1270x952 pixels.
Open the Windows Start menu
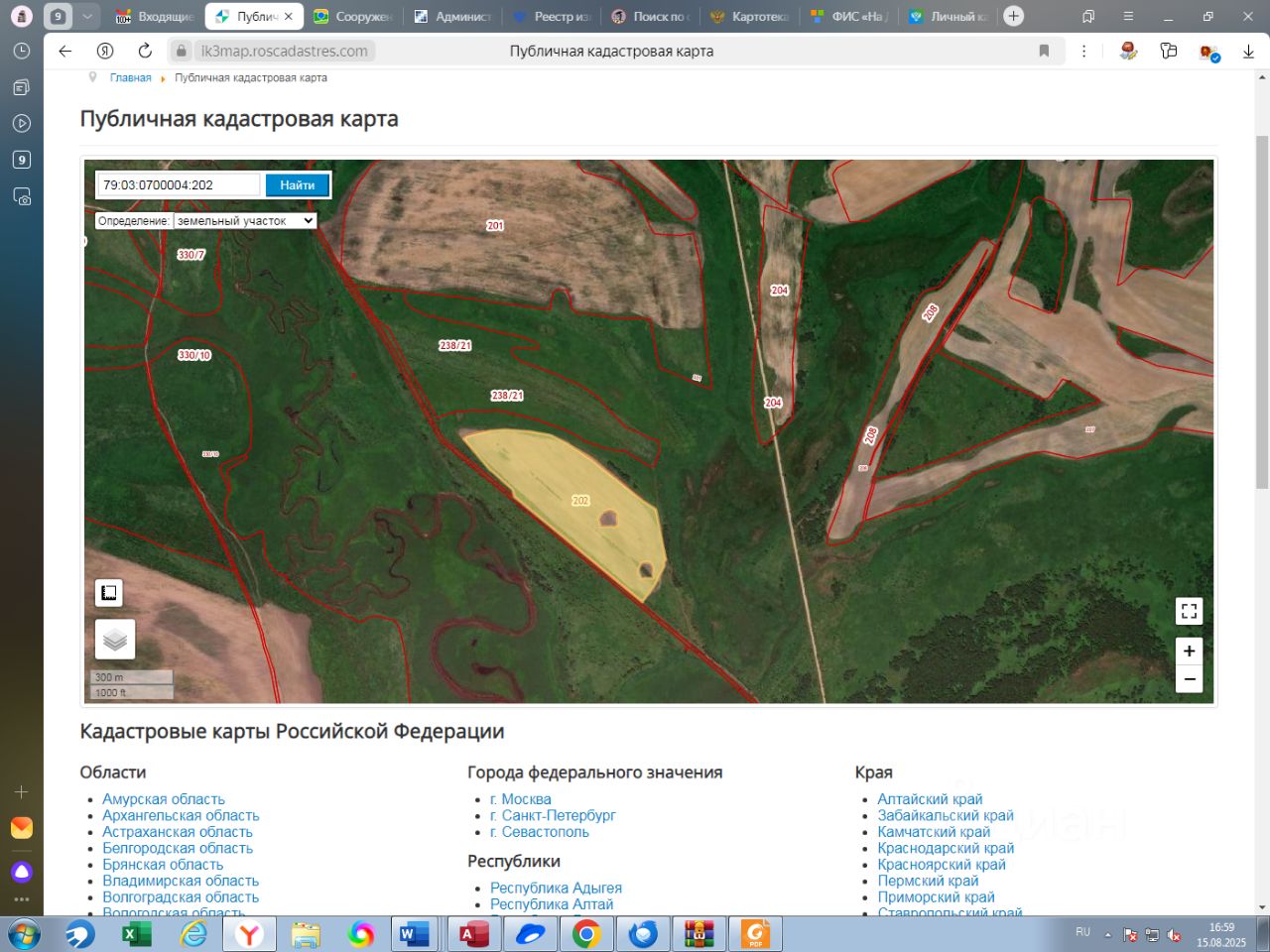coord(22,934)
